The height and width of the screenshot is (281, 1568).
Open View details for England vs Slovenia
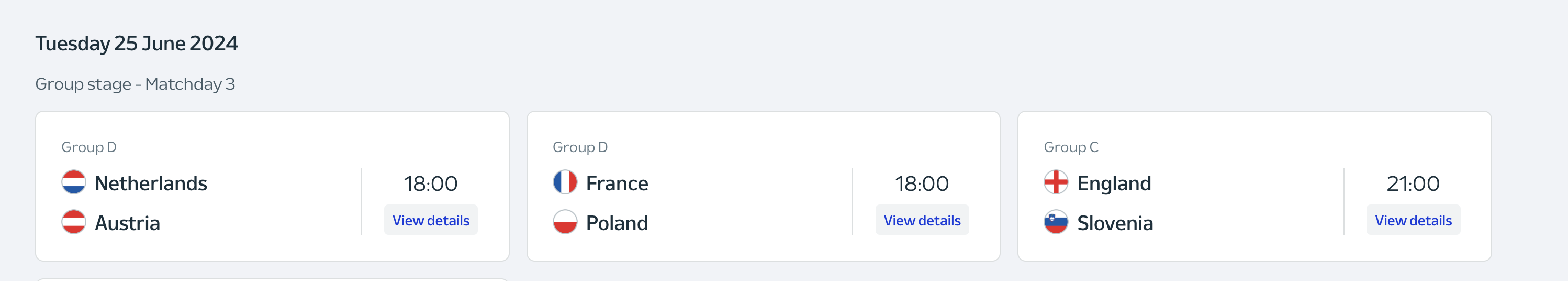pos(1413,220)
